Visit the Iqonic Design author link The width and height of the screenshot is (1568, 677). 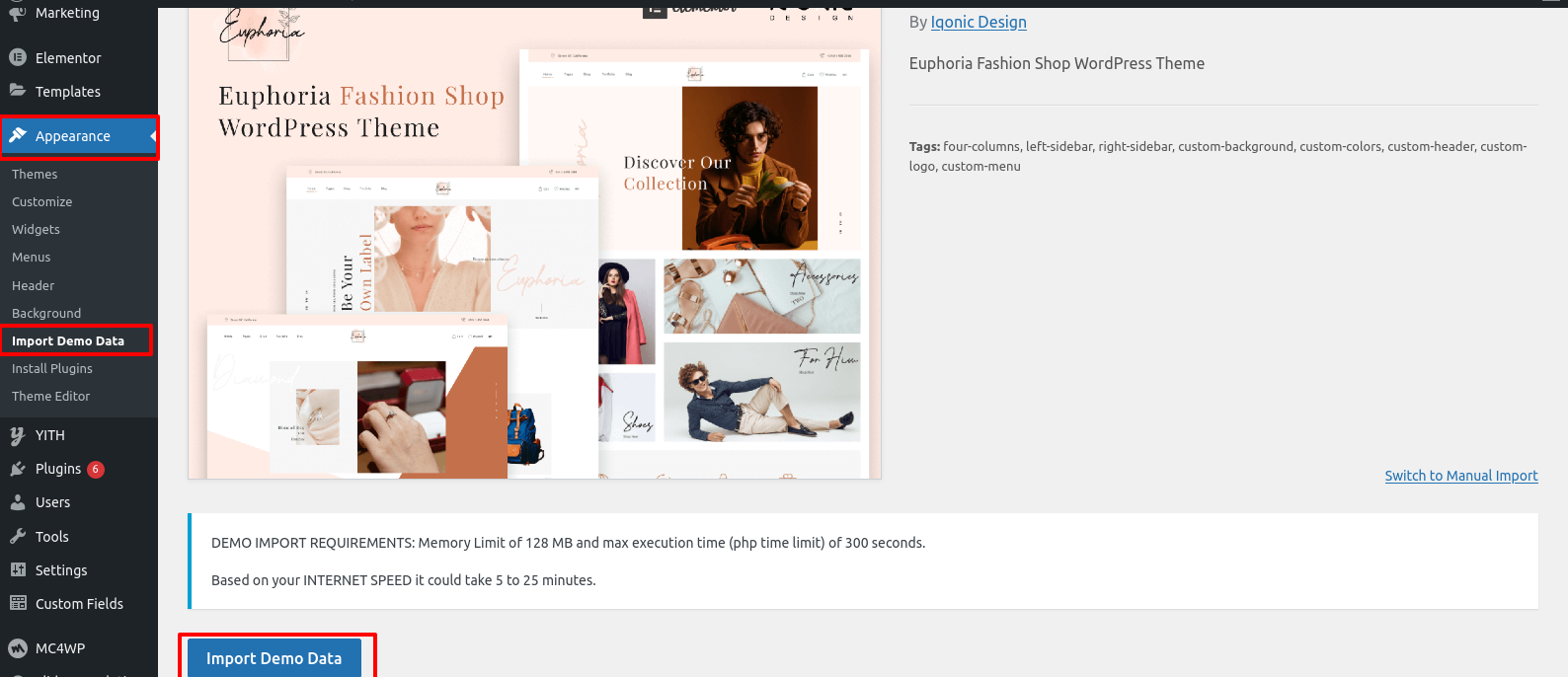point(979,22)
